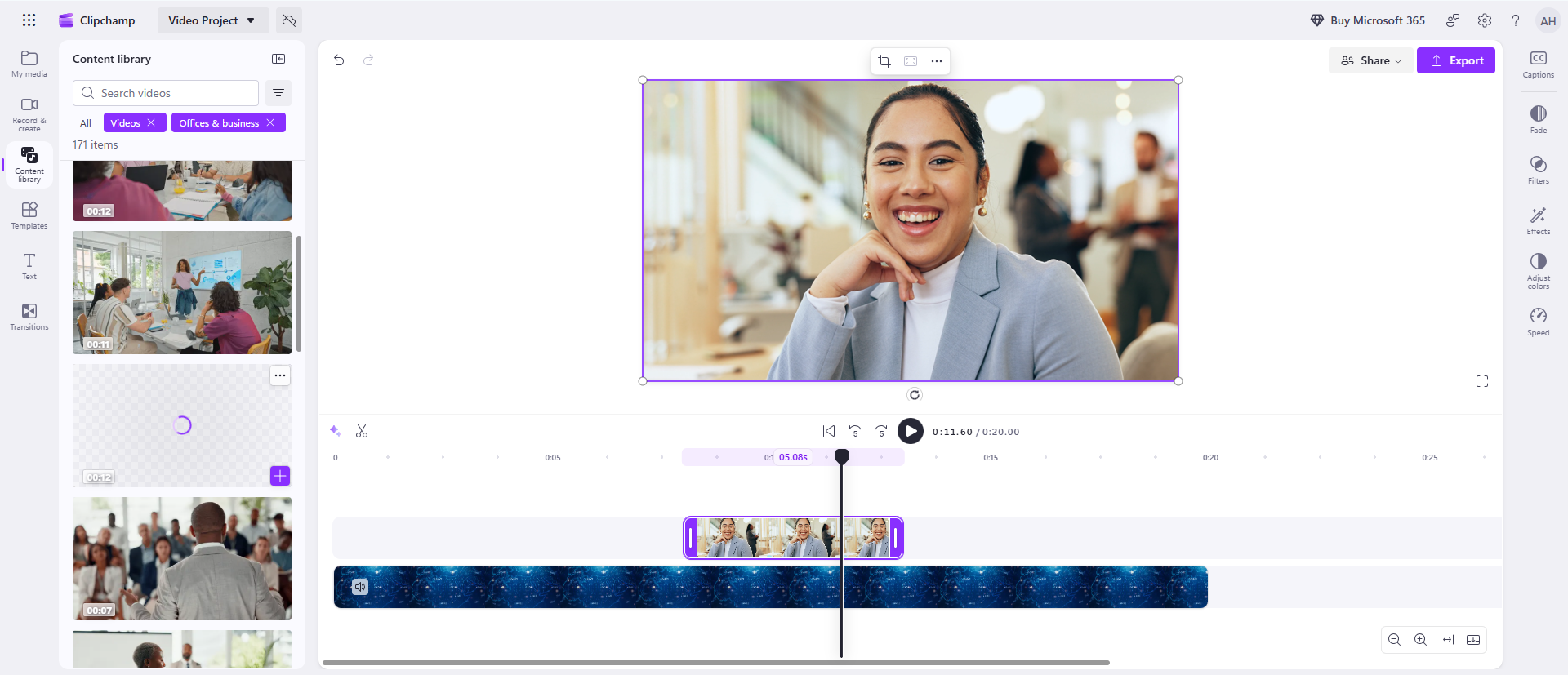Click the timeline playhead marker
Image resolution: width=1568 pixels, height=675 pixels.
coord(842,456)
